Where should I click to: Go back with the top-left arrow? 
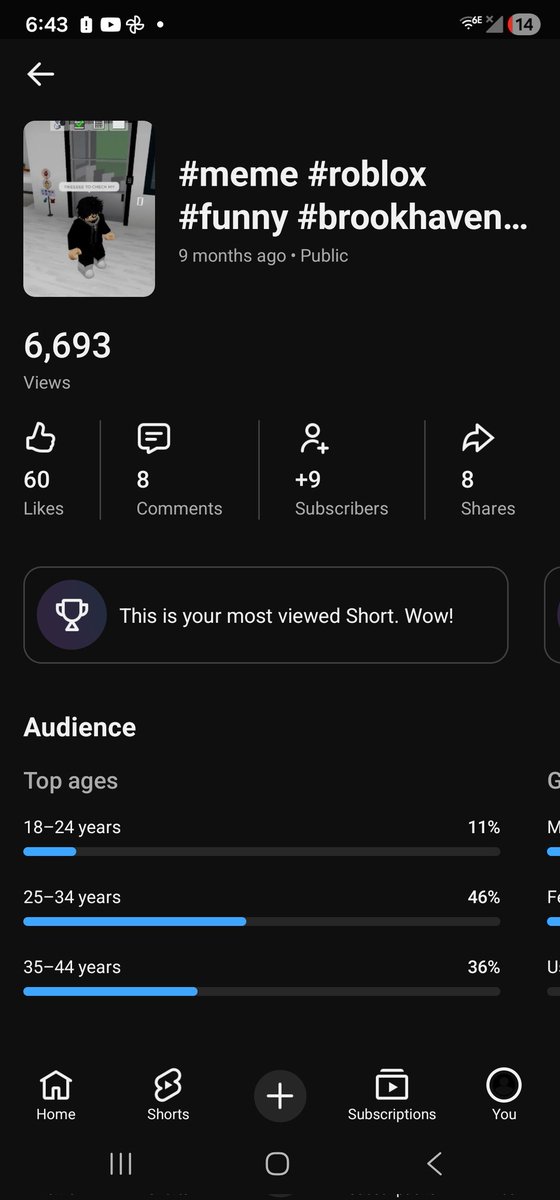[40, 73]
